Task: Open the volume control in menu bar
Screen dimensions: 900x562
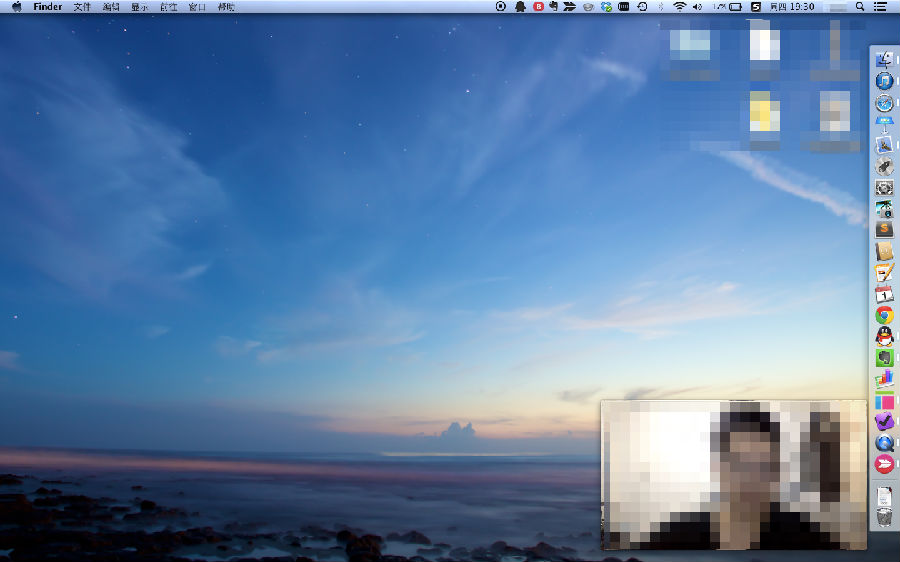Action: click(x=697, y=7)
